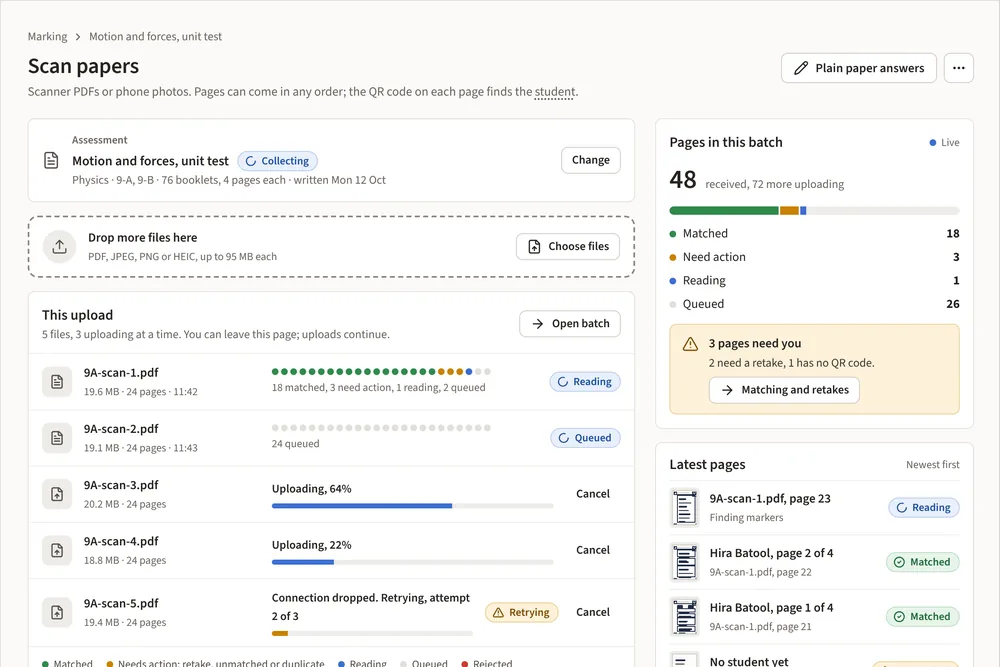Go to Marking in the breadcrumb
This screenshot has height=667, width=1000.
(47, 36)
